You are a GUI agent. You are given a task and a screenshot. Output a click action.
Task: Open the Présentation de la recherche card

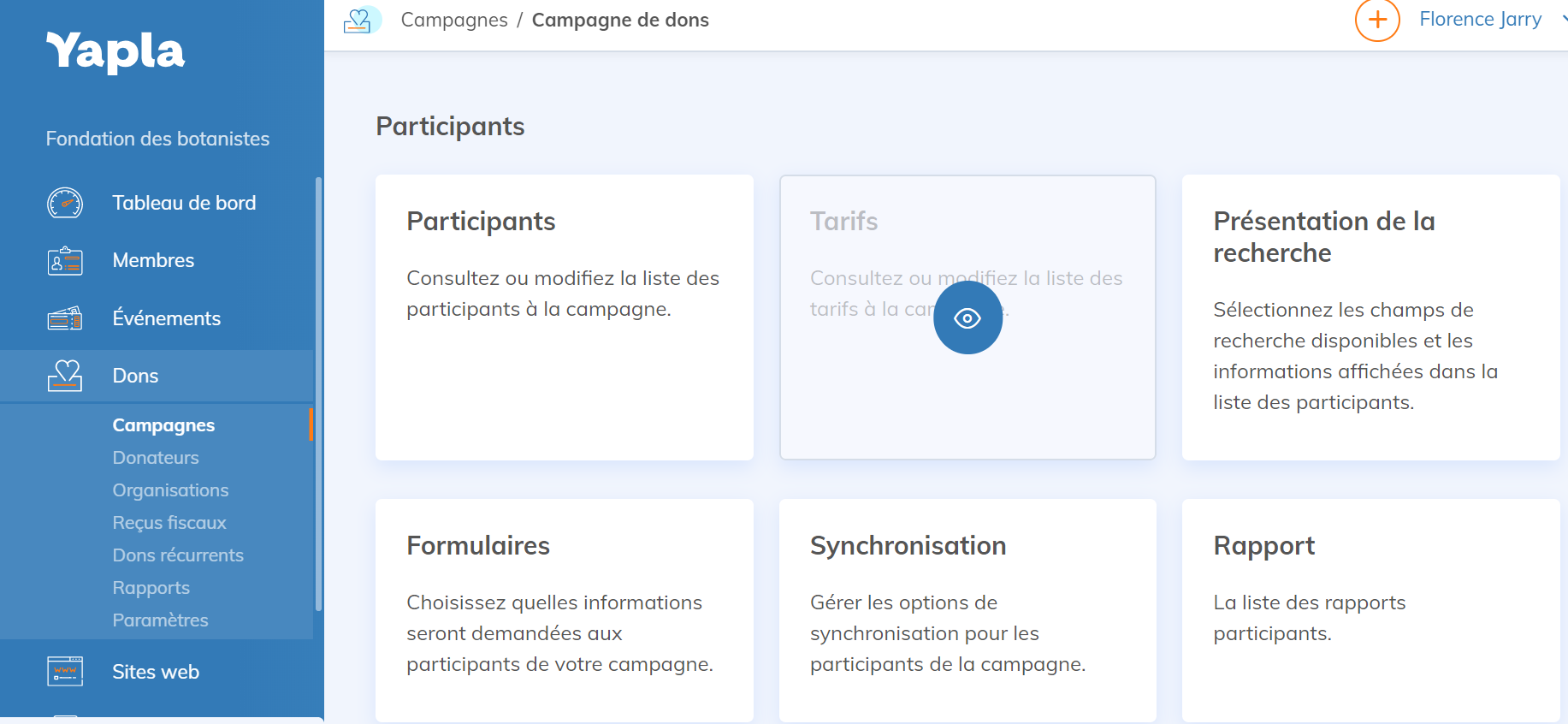(x=1370, y=317)
